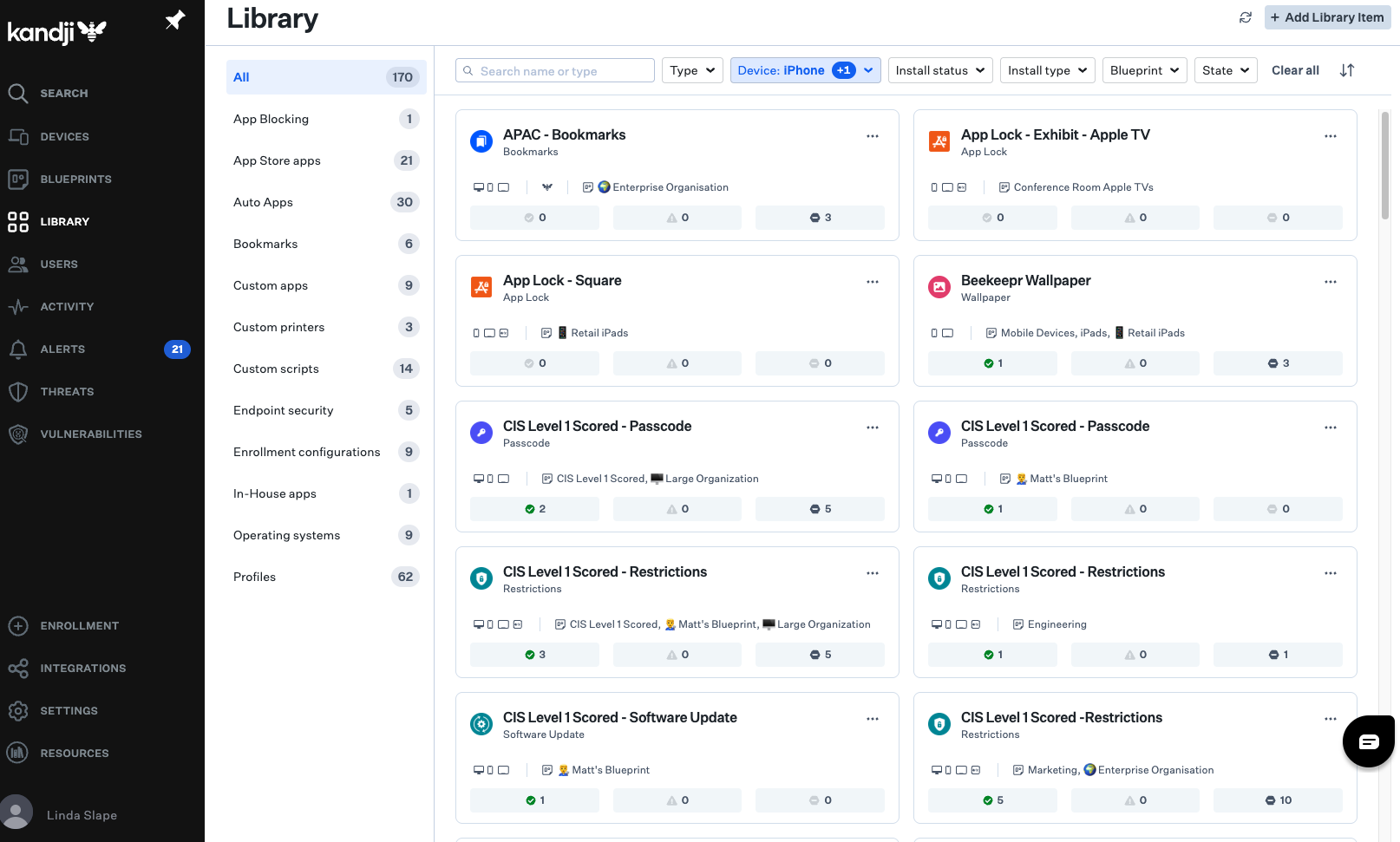Image resolution: width=1400 pixels, height=842 pixels.
Task: Click the Vulnerabilities icon
Action: click(18, 434)
